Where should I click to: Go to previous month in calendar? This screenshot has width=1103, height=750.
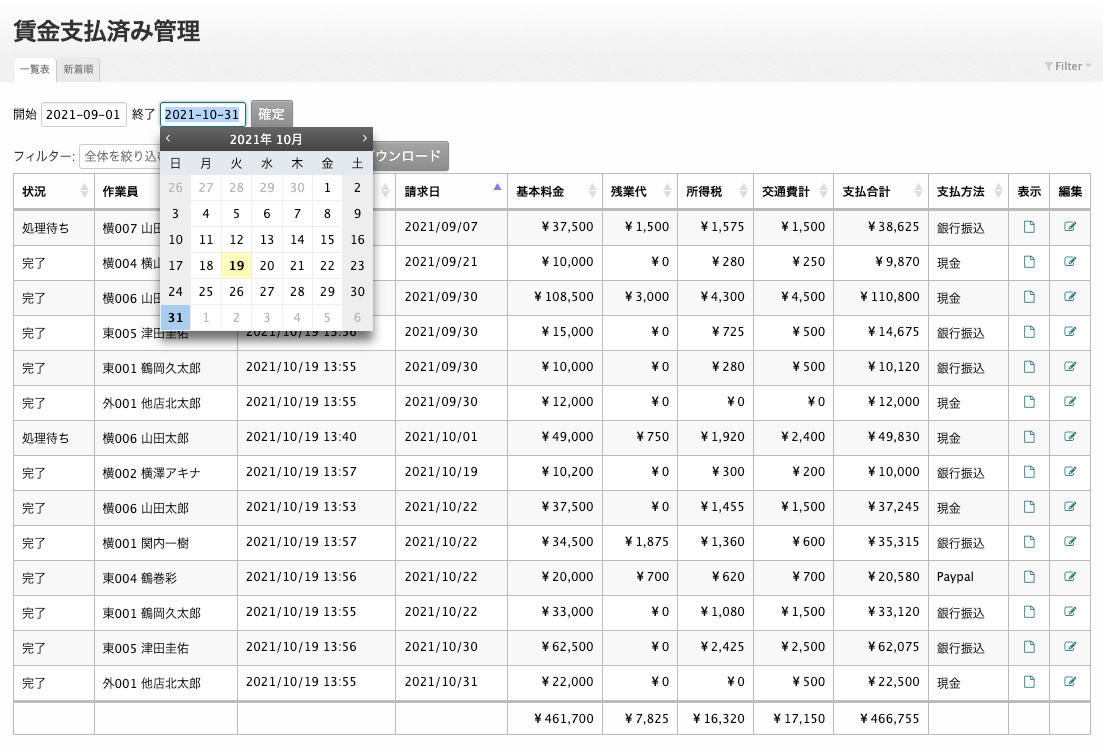[168, 139]
